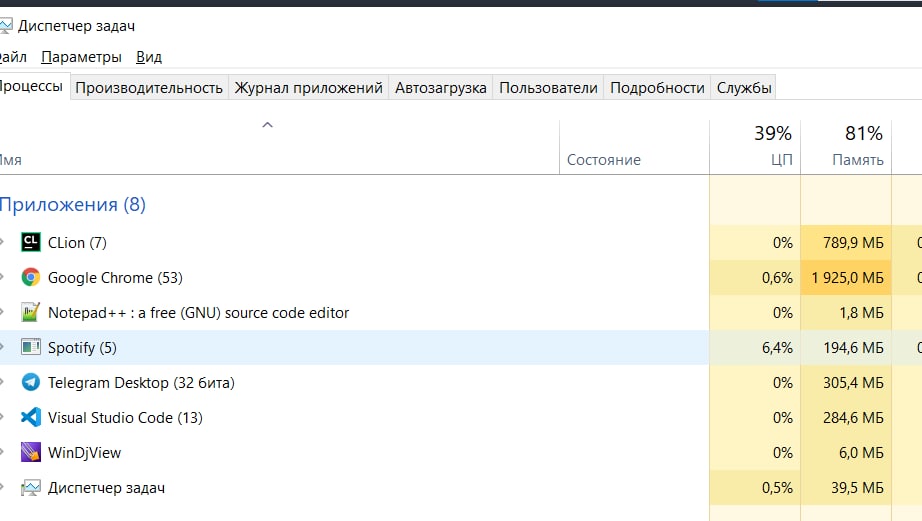922x521 pixels.
Task: Click VS Code memory value 284,6 МБ
Action: pos(853,418)
